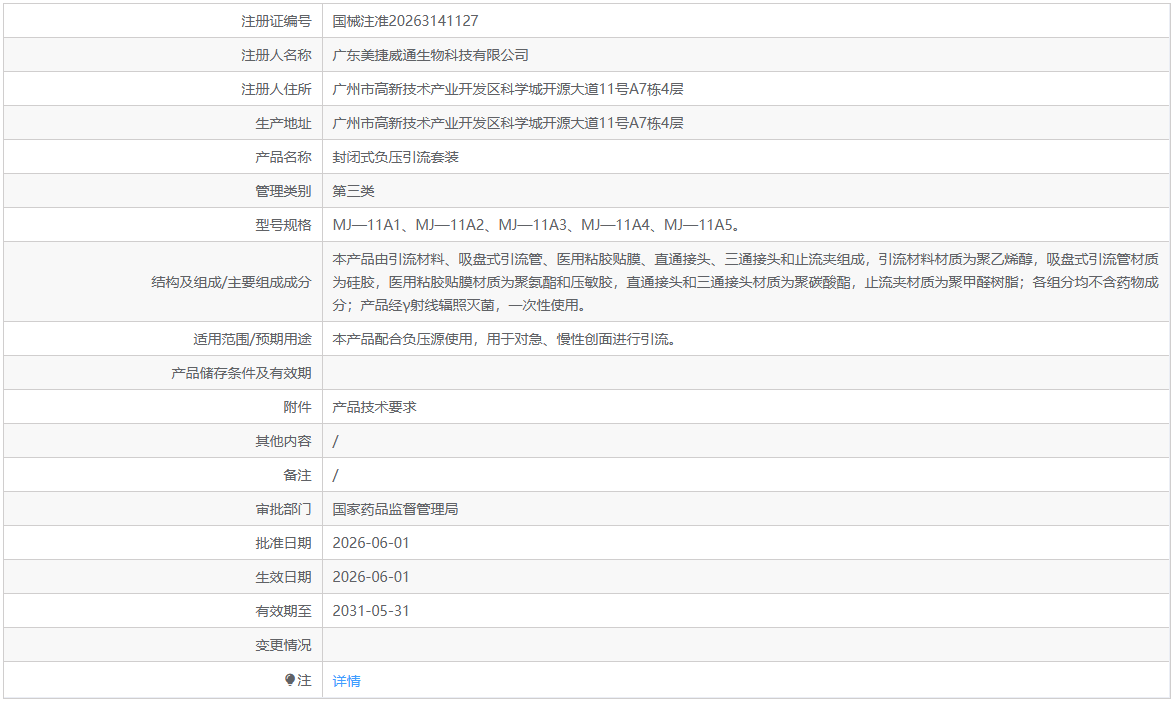Image resolution: width=1175 pixels, height=704 pixels.
Task: Open the 详情 link
Action: click(346, 681)
